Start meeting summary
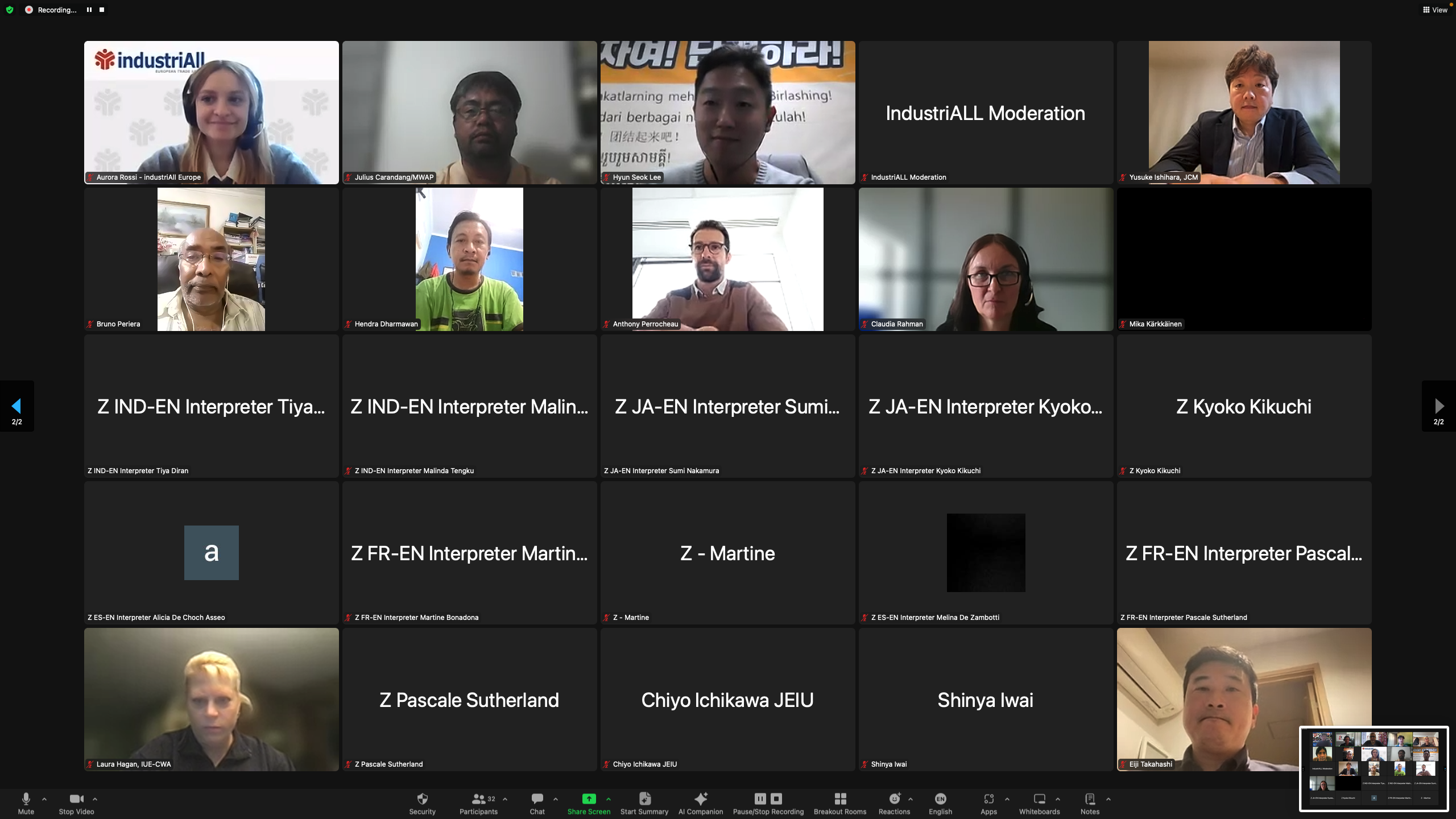 pyautogui.click(x=644, y=803)
